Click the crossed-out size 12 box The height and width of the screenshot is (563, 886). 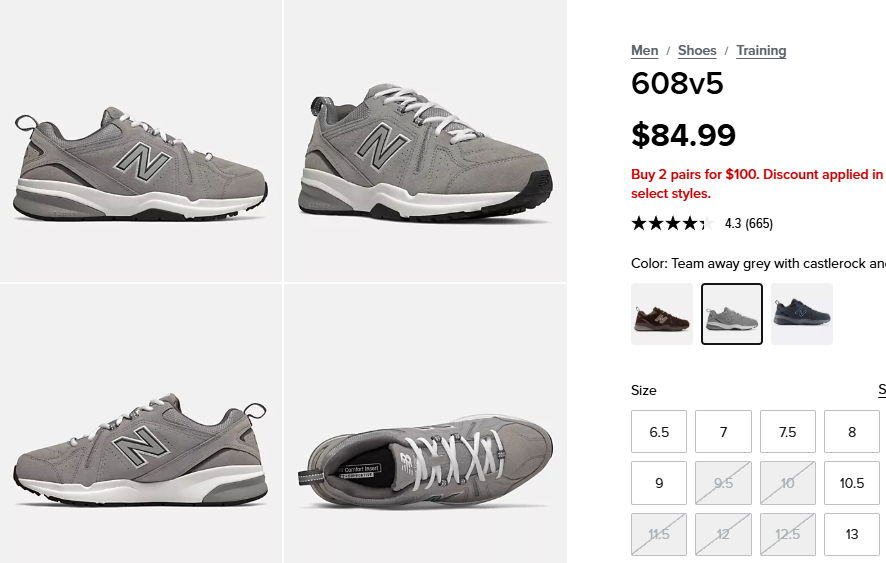[x=723, y=534]
